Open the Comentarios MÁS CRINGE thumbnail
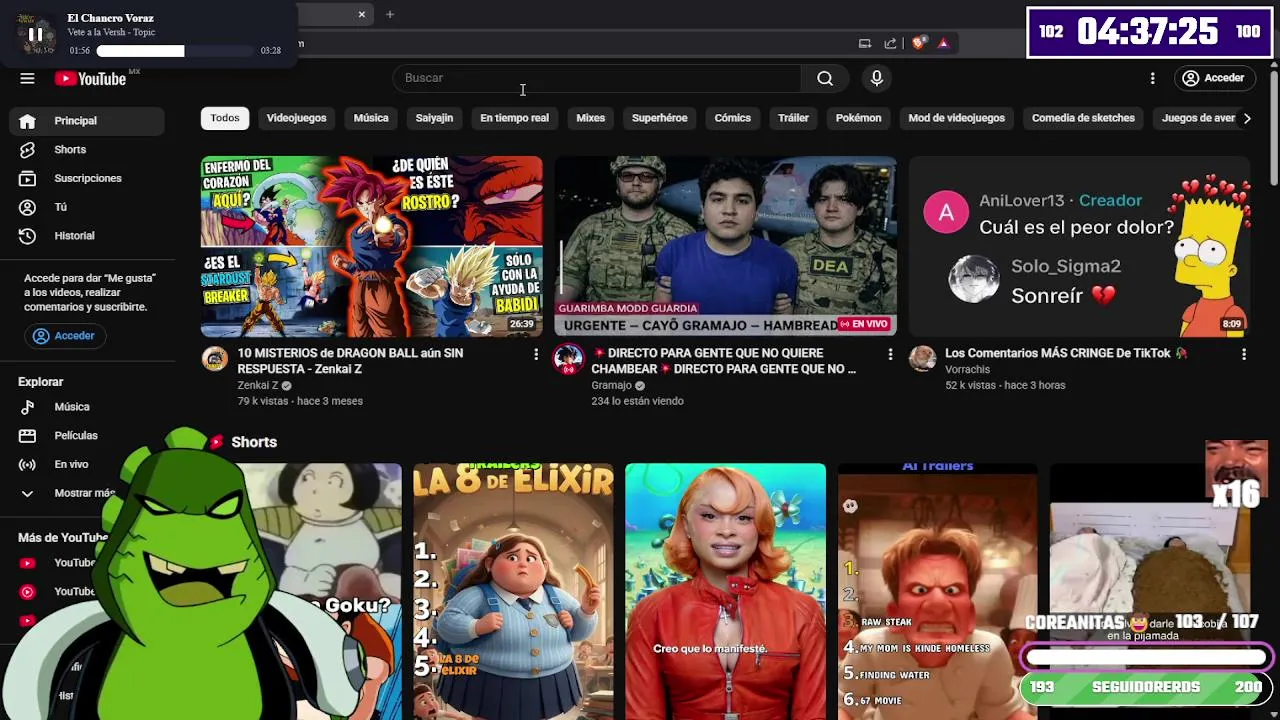 click(1080, 246)
